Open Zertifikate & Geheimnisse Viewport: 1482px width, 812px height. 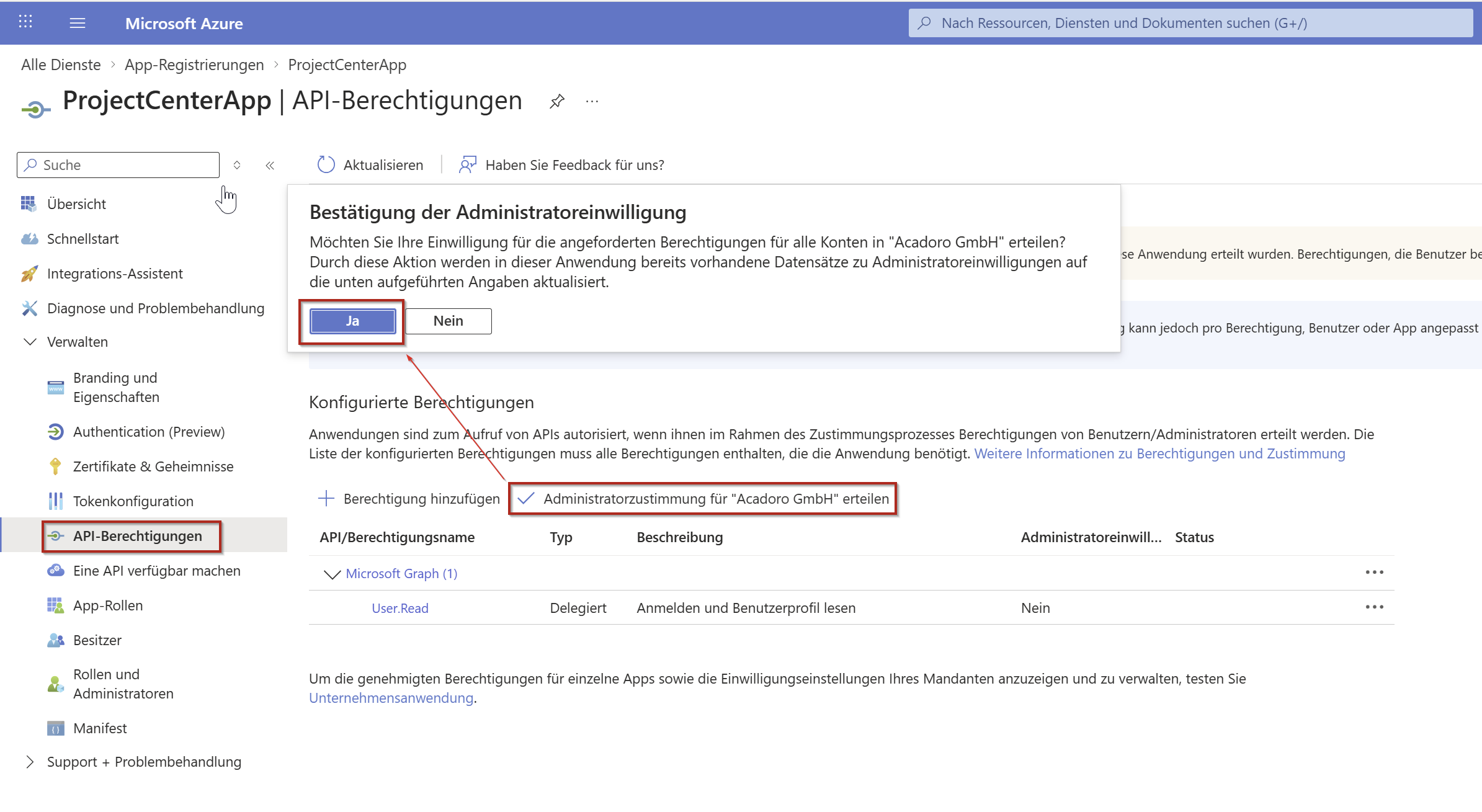(153, 466)
